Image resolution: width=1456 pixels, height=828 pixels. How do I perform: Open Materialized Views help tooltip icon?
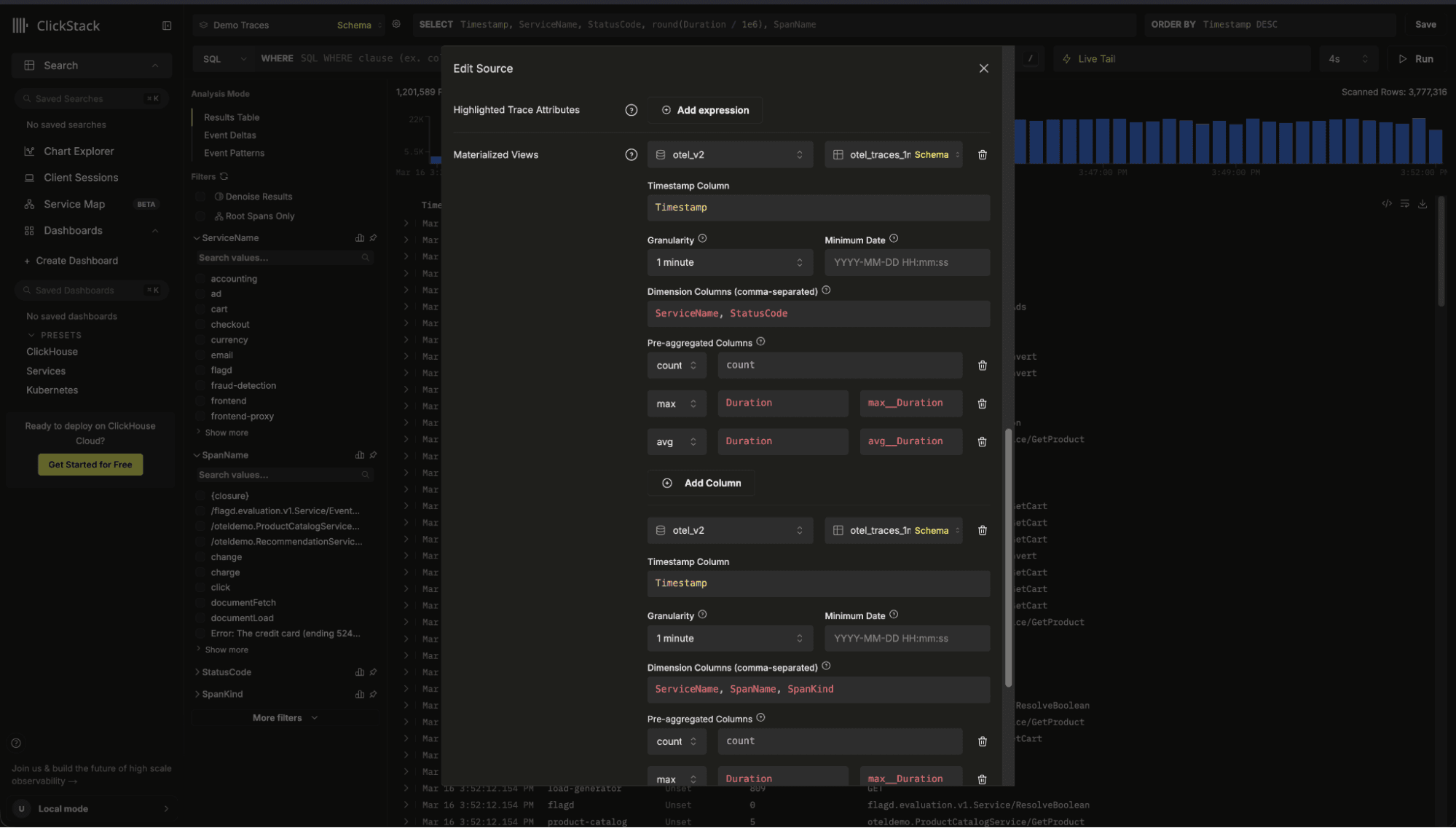pyautogui.click(x=631, y=155)
